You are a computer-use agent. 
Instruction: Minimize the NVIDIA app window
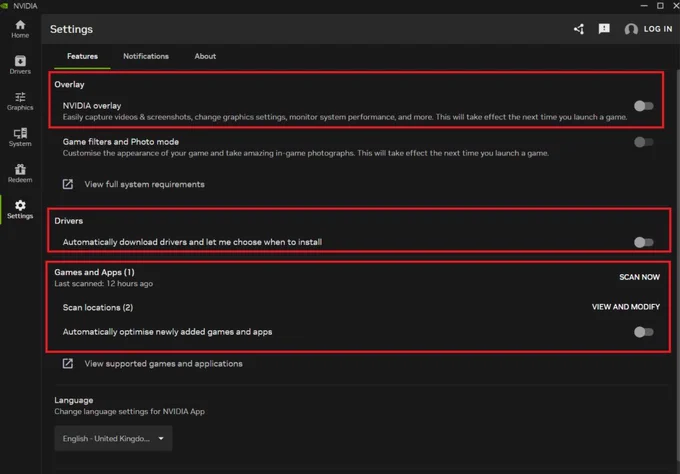pos(644,6)
